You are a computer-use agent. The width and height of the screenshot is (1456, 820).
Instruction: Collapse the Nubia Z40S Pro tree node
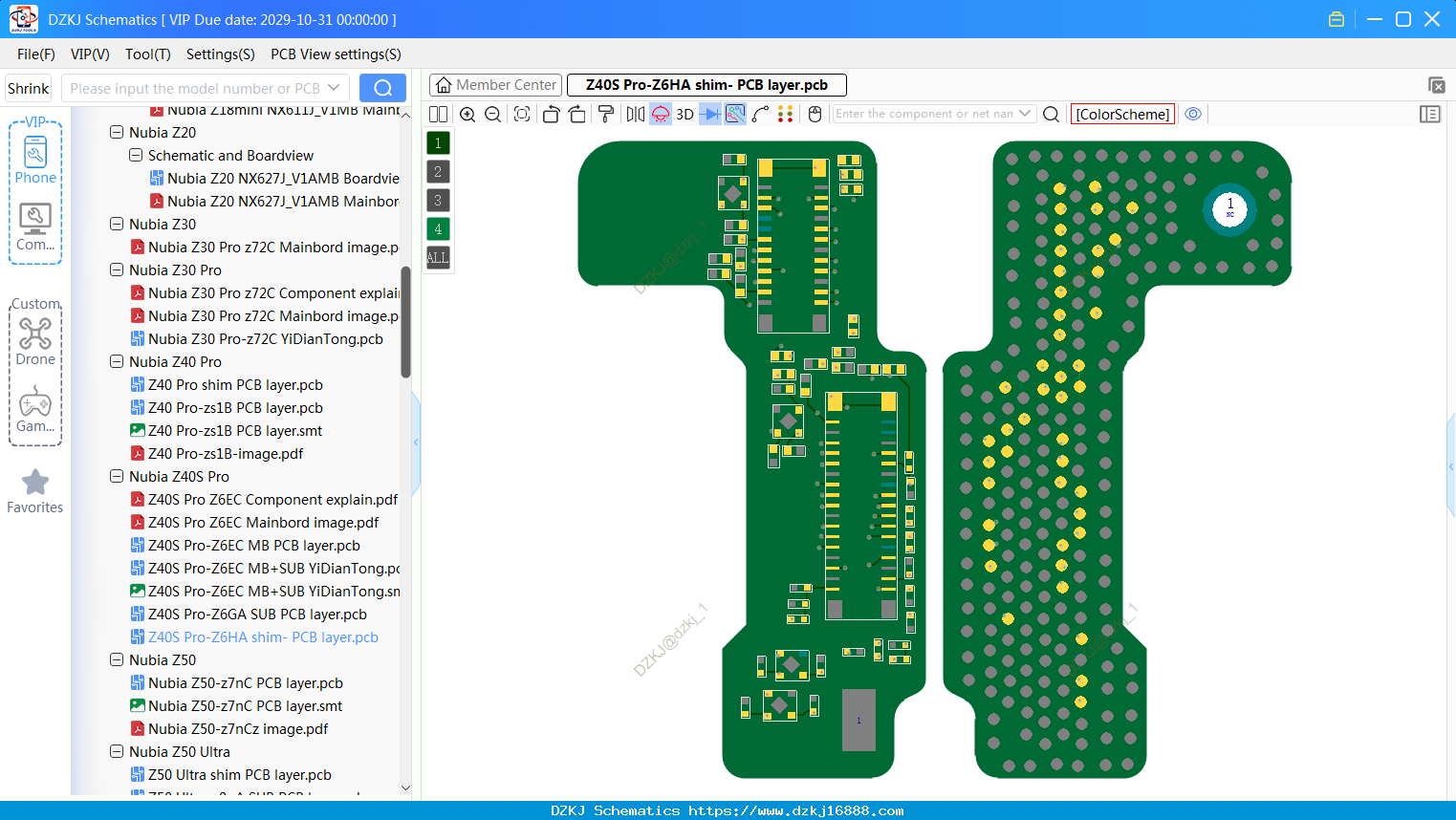coord(117,477)
